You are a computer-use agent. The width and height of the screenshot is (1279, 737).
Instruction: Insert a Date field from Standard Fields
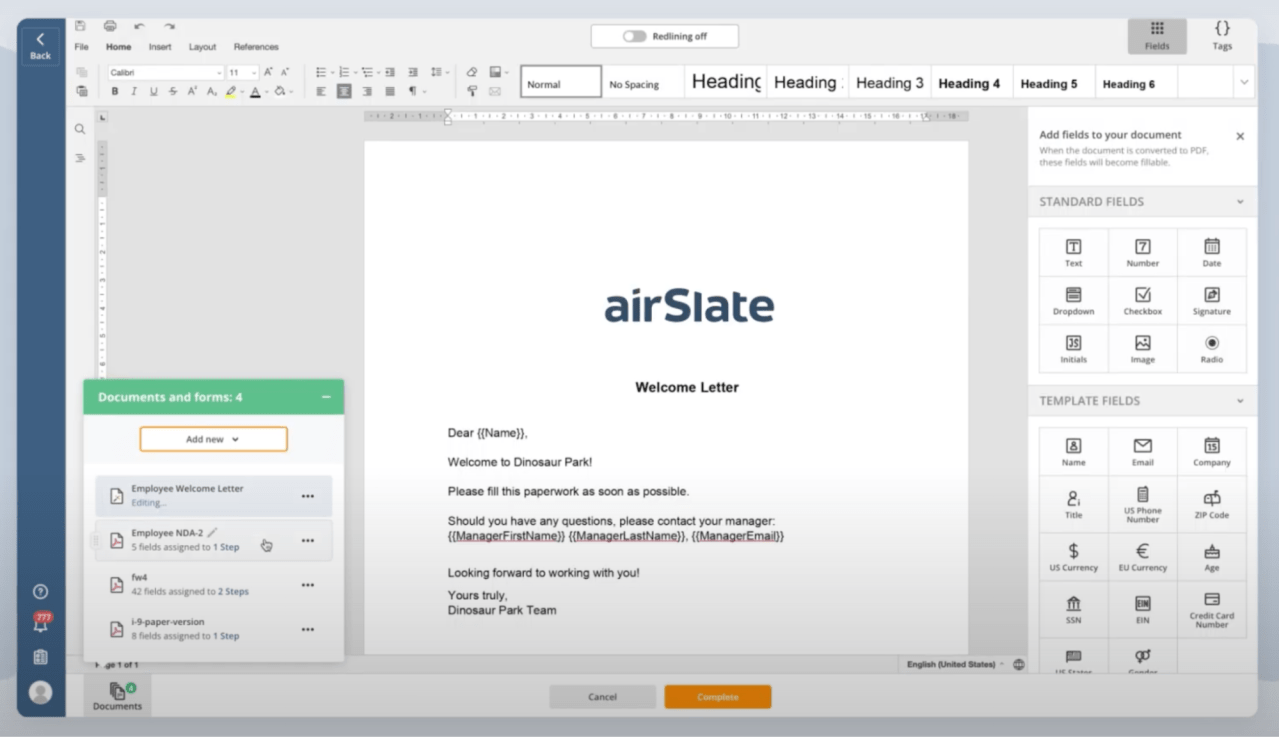1211,251
